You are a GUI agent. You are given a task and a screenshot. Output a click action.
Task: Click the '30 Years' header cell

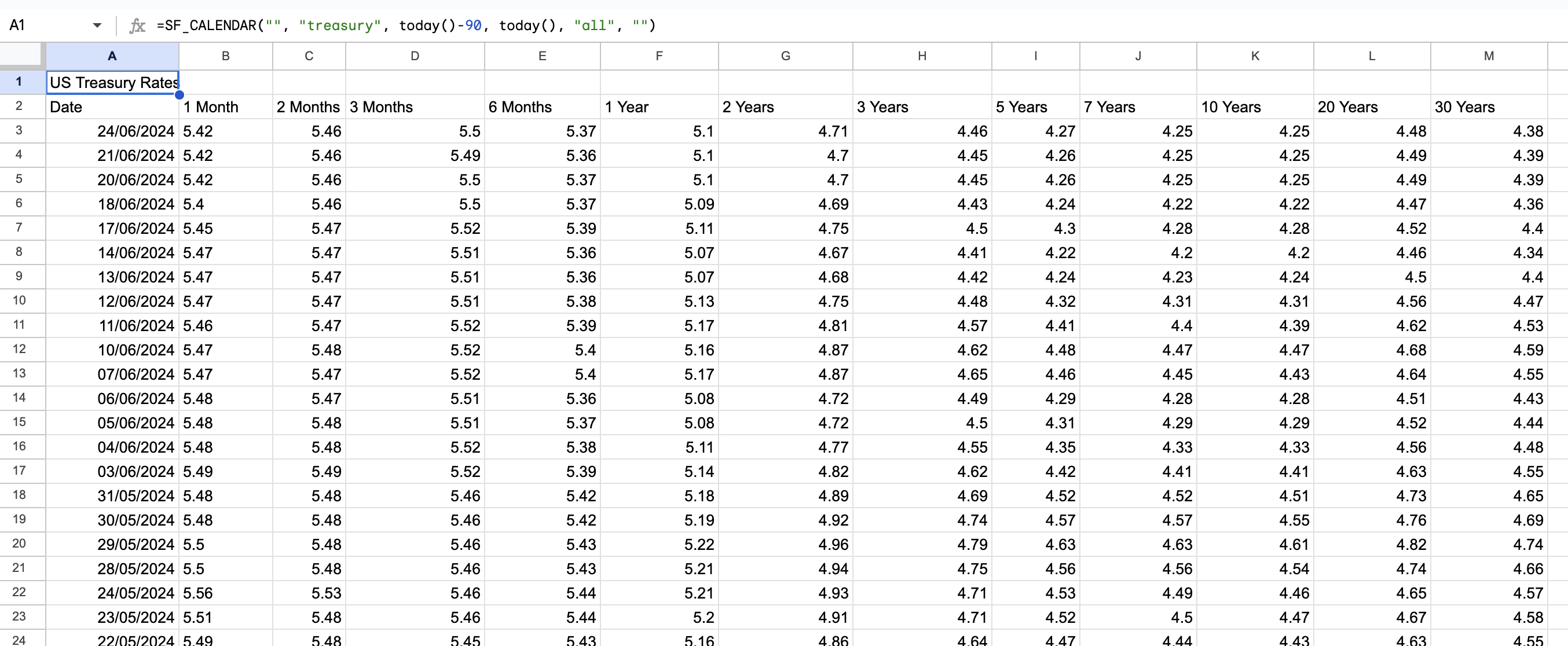1489,107
